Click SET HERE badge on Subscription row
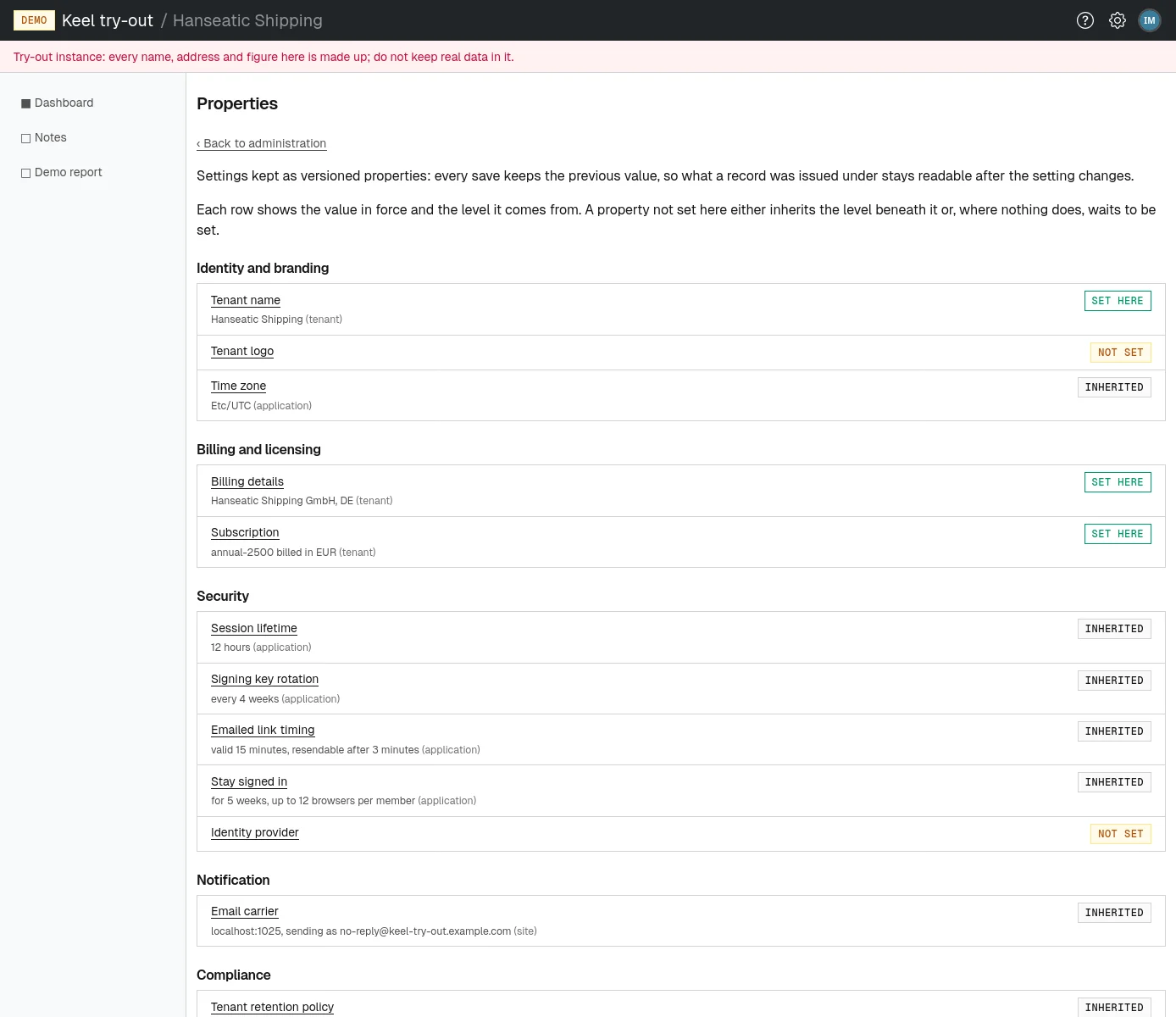The image size is (1176, 1017). coord(1118,534)
